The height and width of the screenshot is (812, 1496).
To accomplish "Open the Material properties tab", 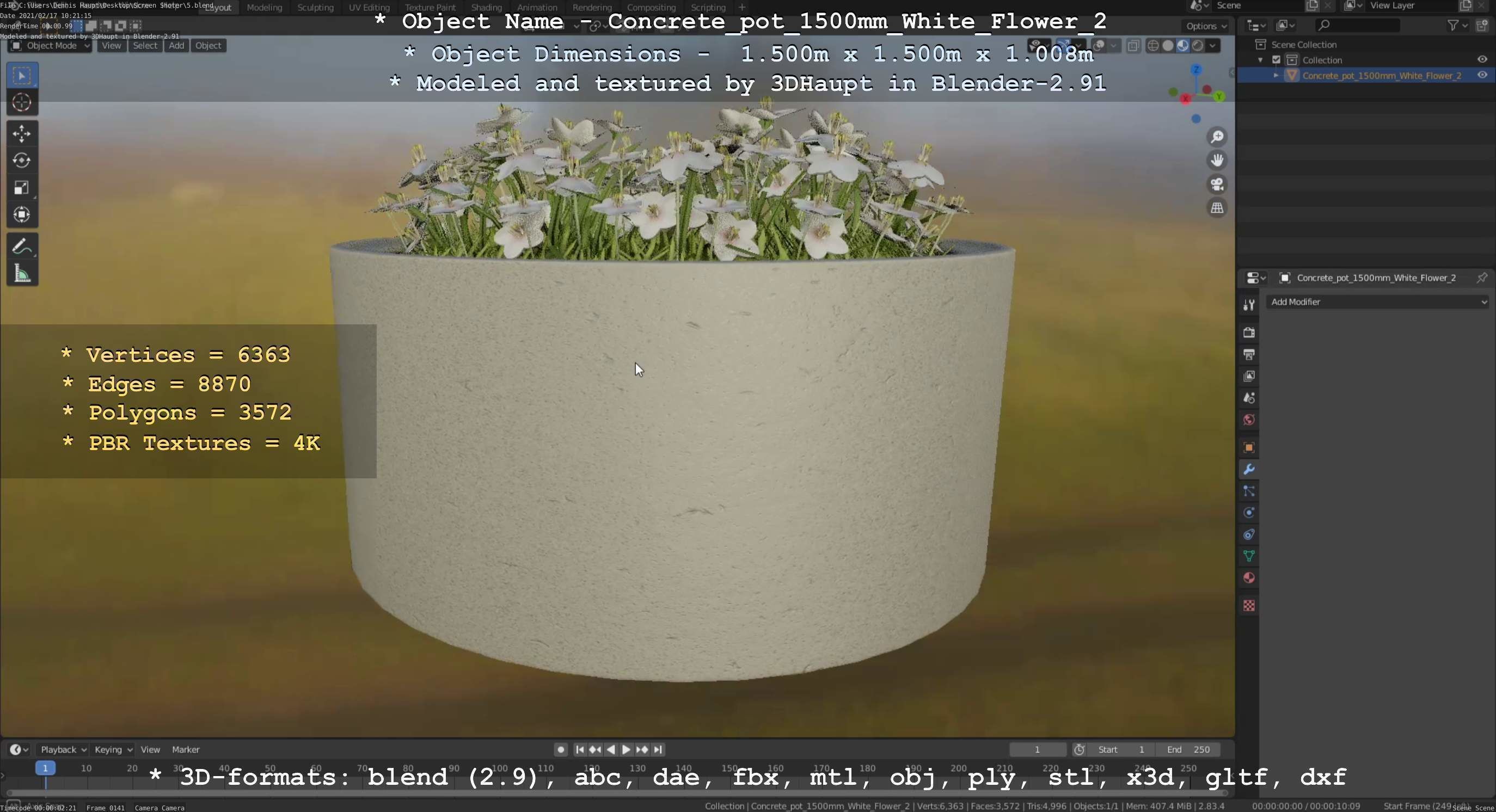I will coord(1249,578).
